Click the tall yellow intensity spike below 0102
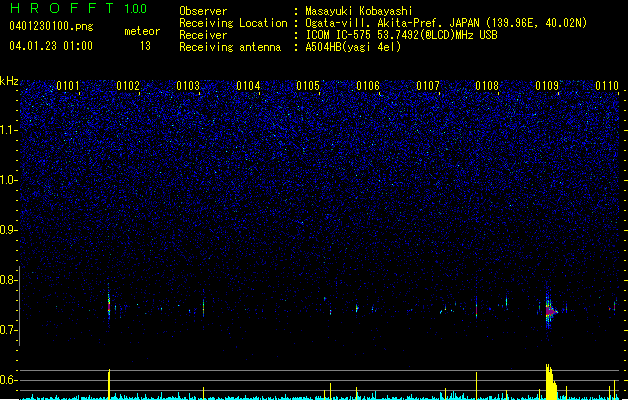The image size is (629, 400). [109, 384]
